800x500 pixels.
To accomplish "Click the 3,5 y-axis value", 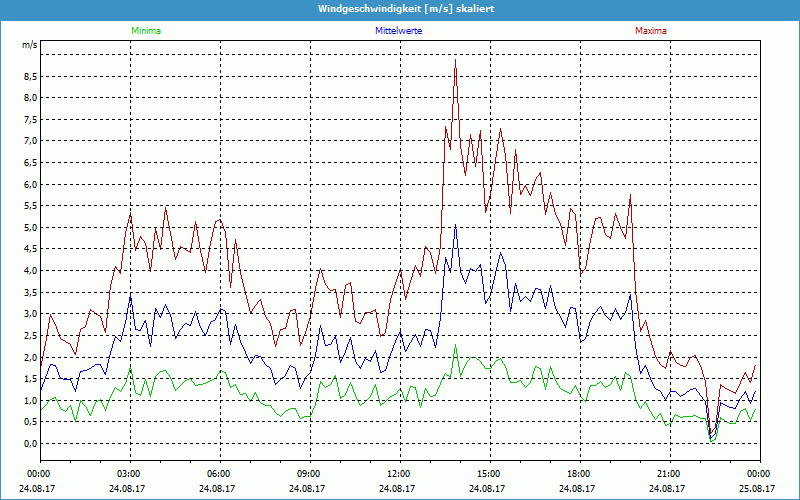I will [x=31, y=292].
